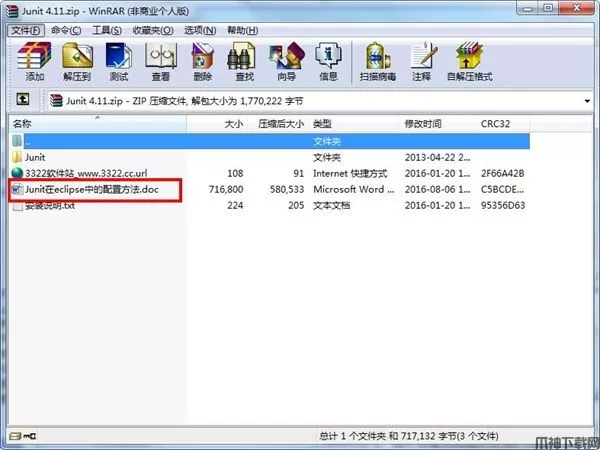Click modified date 2016-08-06 of doc file
This screenshot has width=600, height=450.
(437, 189)
